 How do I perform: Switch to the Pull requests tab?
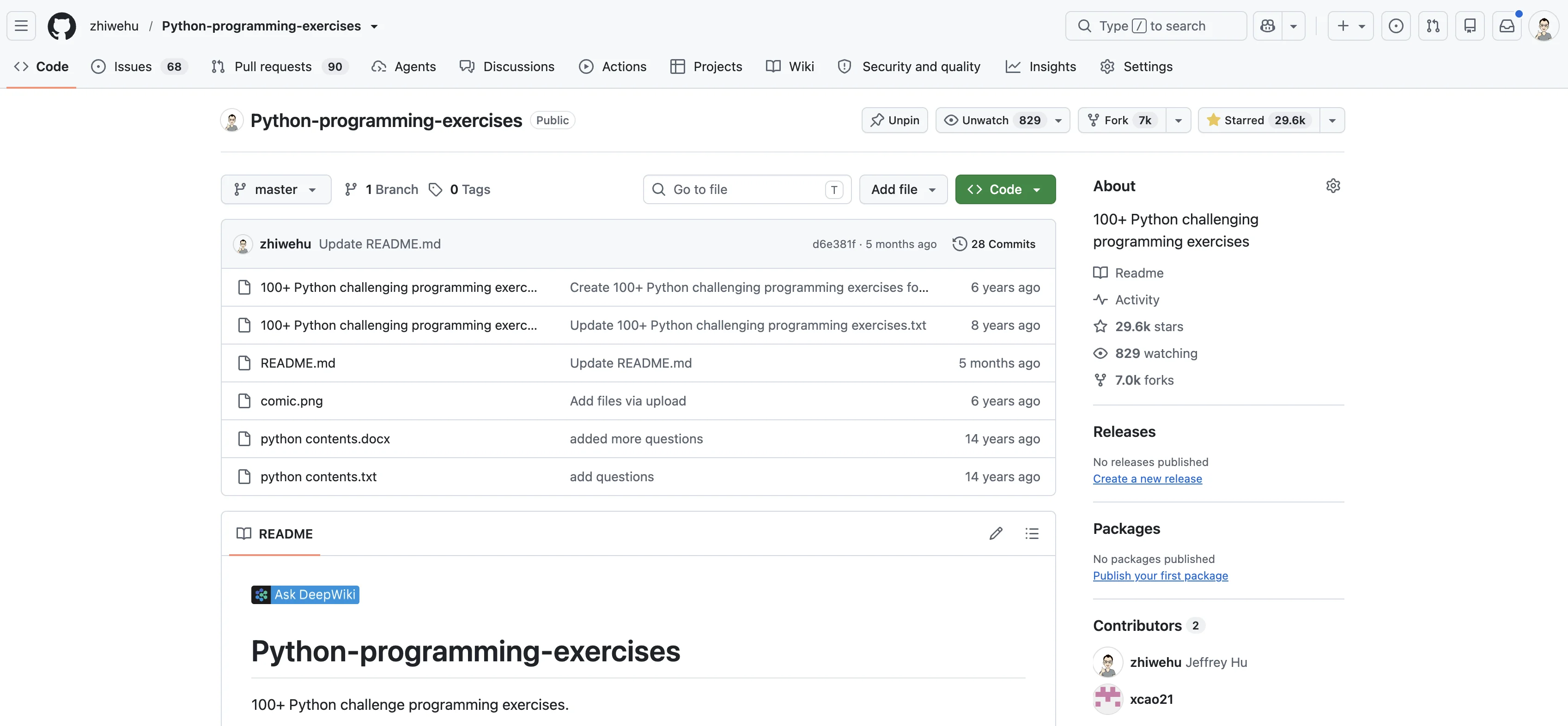[x=280, y=67]
